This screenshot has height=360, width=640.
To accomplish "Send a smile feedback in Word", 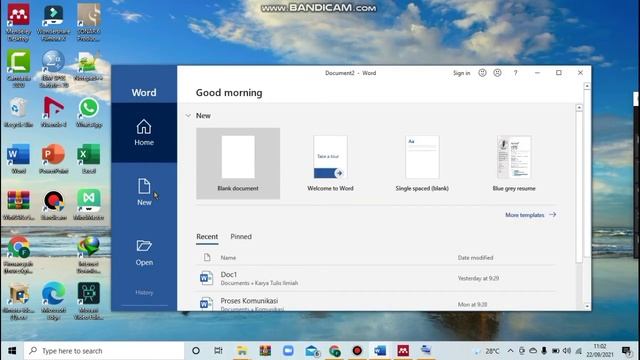I will (x=482, y=73).
